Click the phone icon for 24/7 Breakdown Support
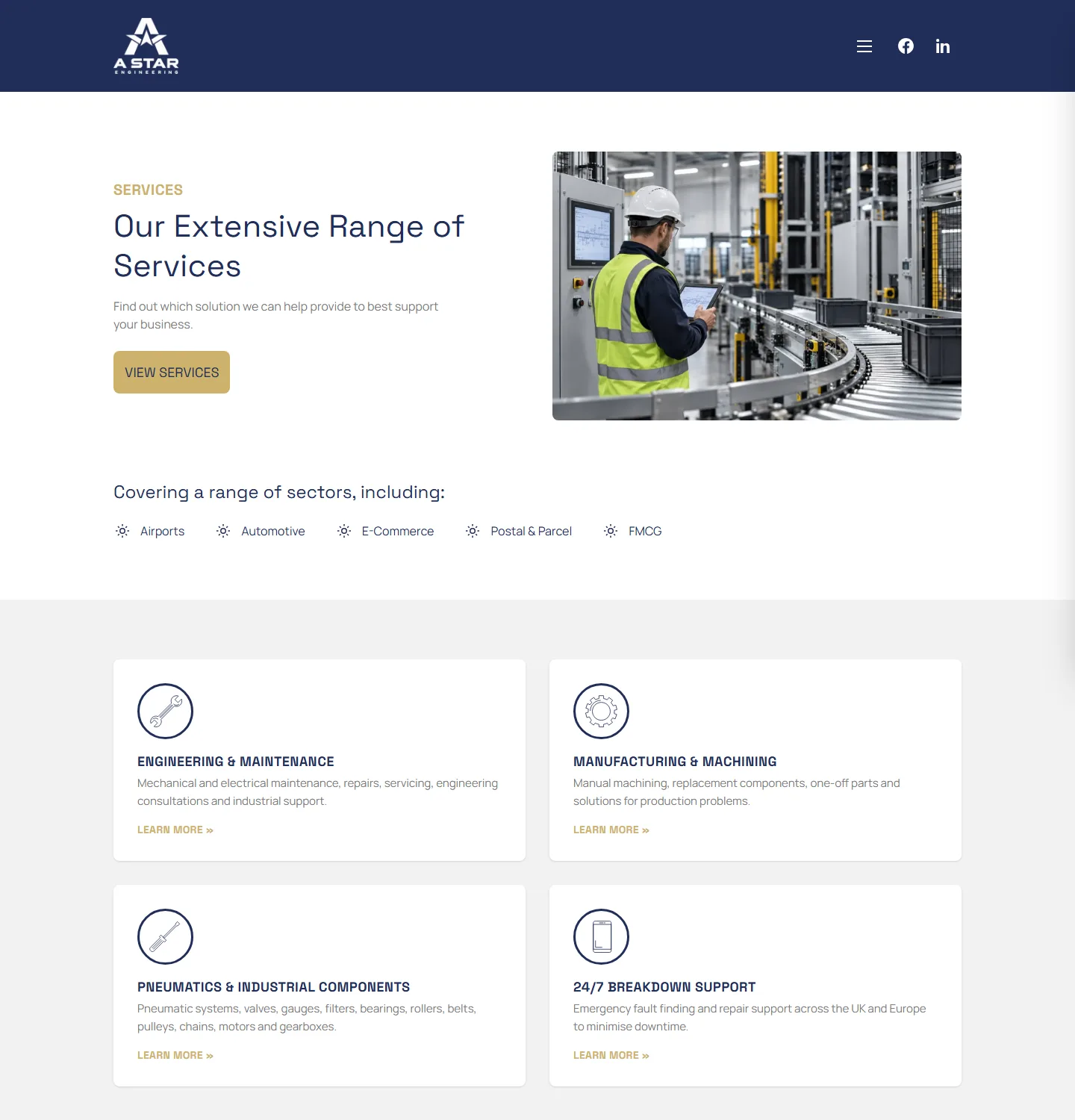The image size is (1075, 1120). (601, 936)
